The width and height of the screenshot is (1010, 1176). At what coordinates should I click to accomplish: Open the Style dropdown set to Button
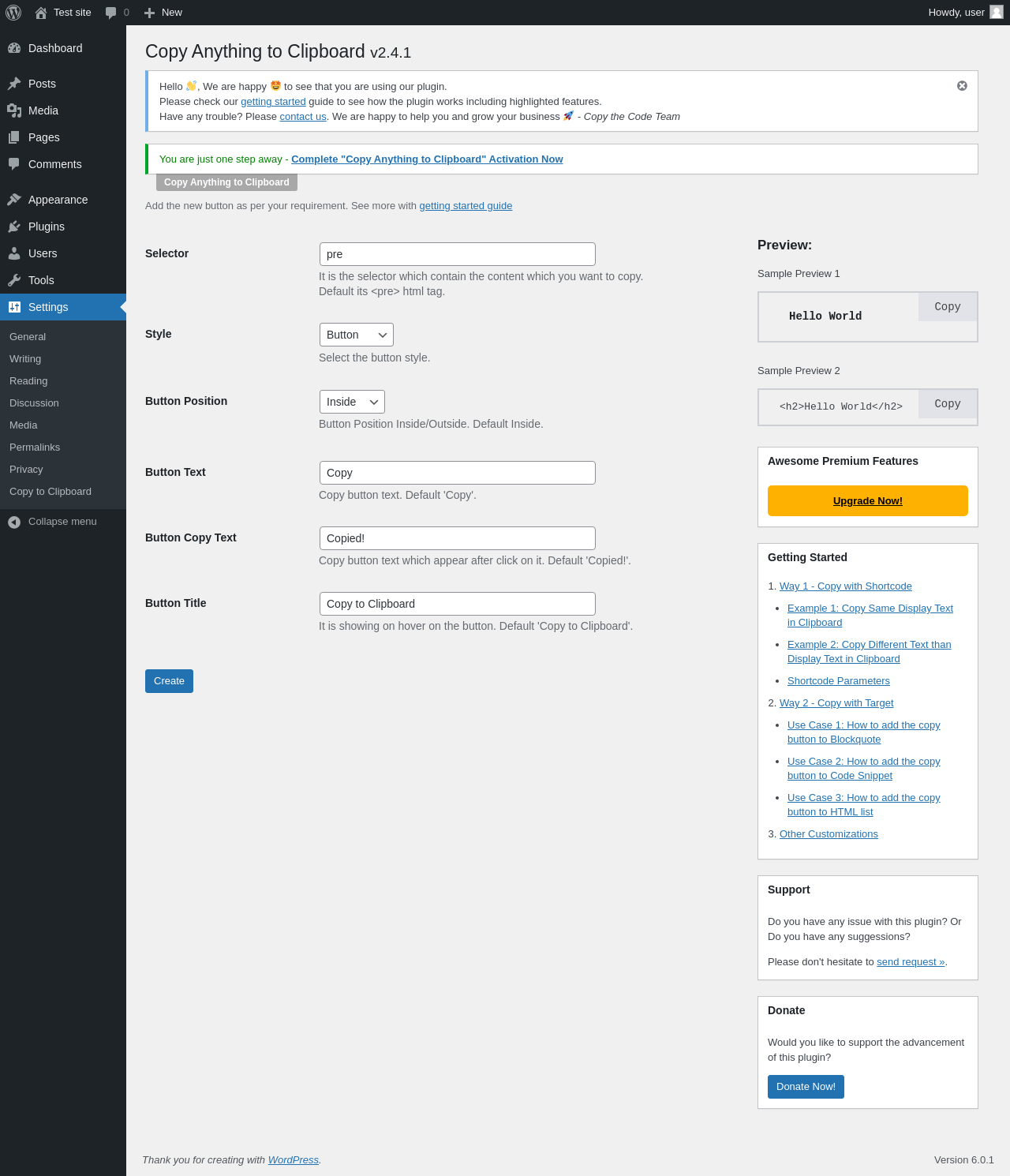click(x=357, y=335)
